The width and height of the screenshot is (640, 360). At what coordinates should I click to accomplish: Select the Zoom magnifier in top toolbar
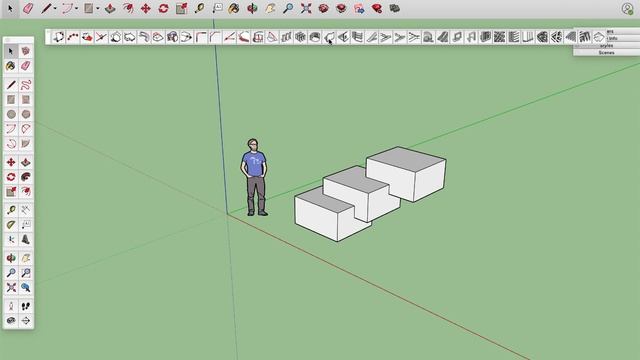[288, 8]
